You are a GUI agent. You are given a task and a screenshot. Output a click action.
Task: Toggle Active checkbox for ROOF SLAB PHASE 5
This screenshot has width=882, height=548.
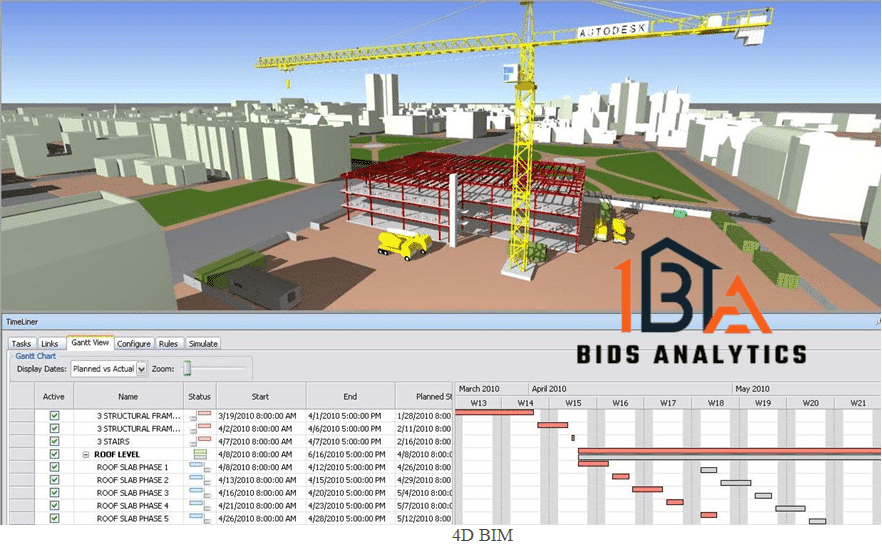(55, 518)
